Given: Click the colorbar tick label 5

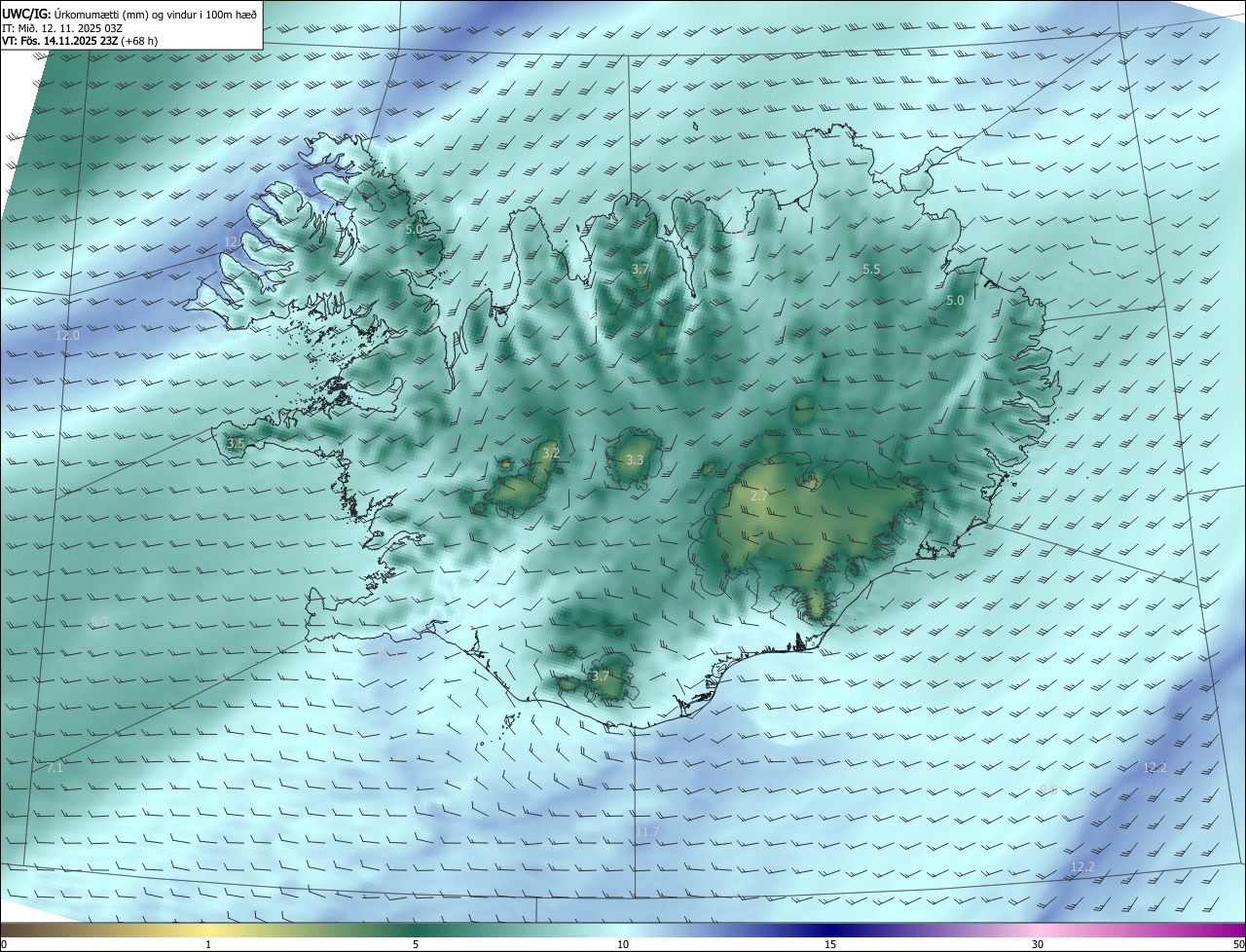Looking at the screenshot, I should (x=416, y=944).
